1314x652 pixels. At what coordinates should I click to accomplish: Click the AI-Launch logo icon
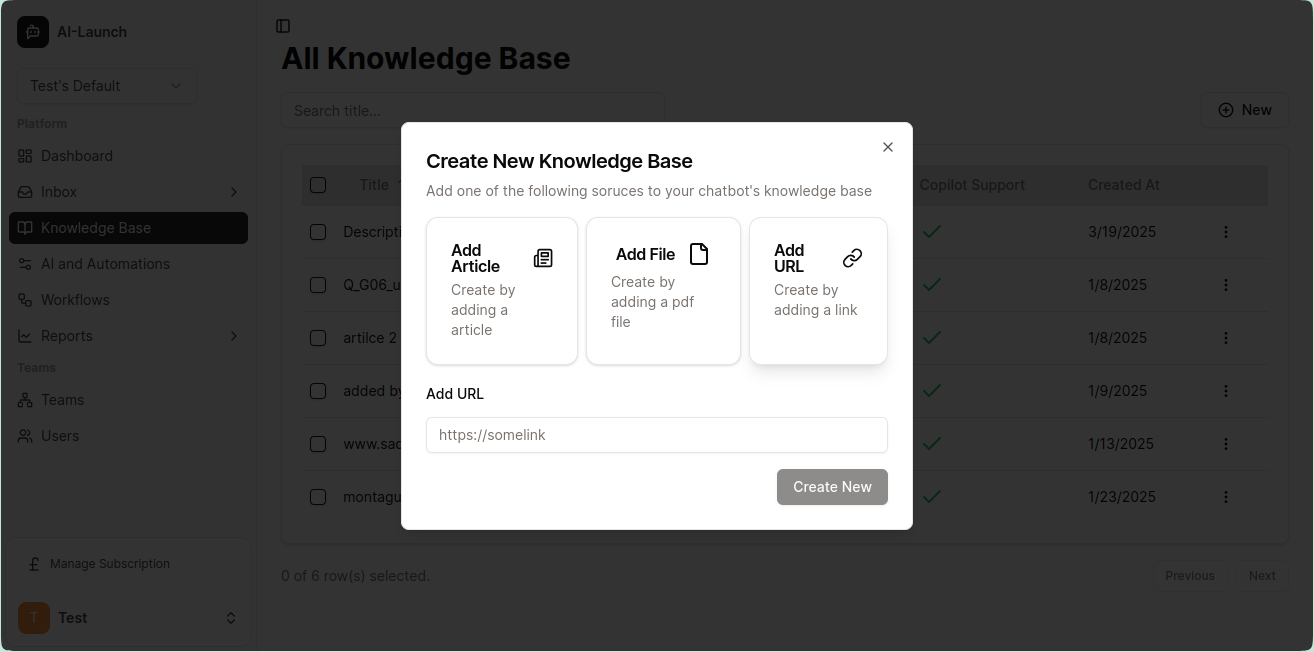[33, 32]
